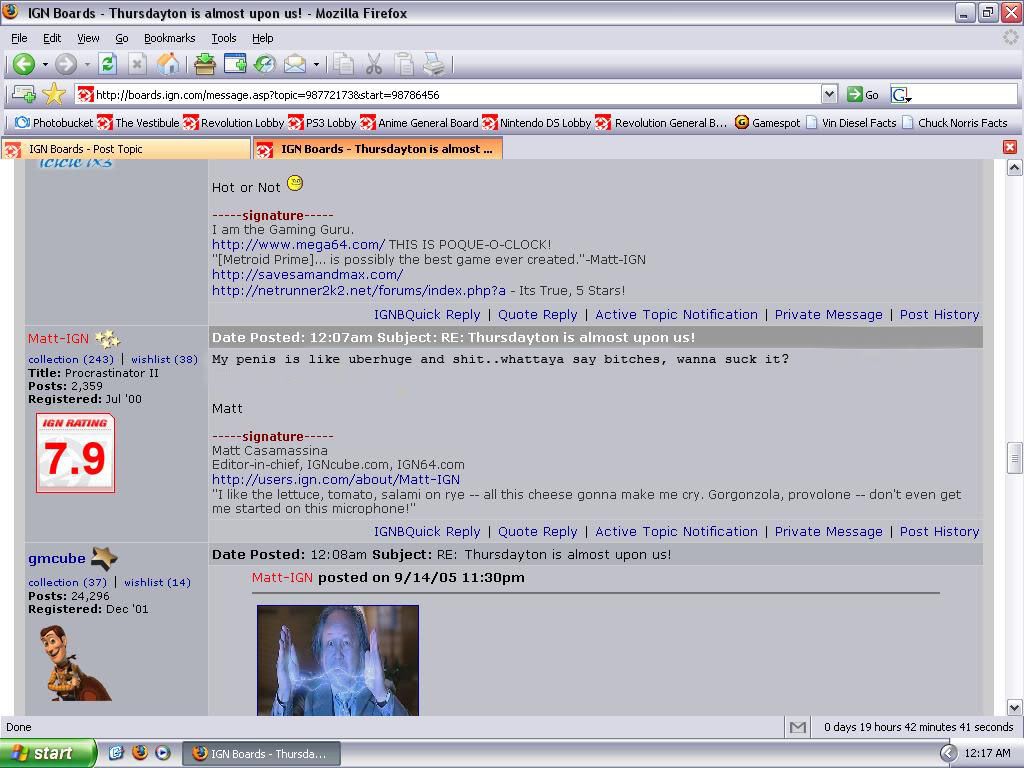Click Private Message under Matt-IGN's post

pos(828,532)
